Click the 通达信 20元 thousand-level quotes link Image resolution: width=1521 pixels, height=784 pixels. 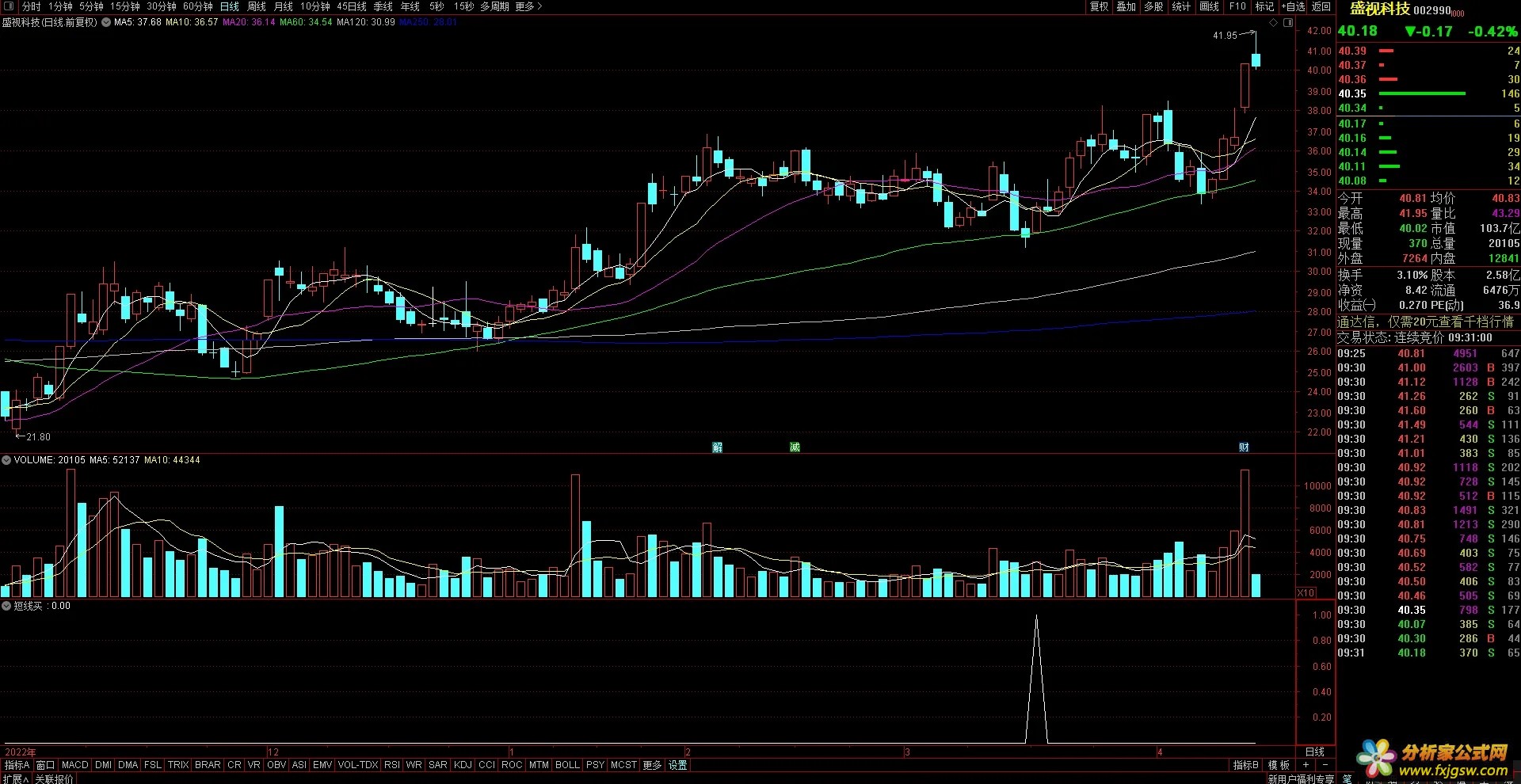tap(1425, 322)
